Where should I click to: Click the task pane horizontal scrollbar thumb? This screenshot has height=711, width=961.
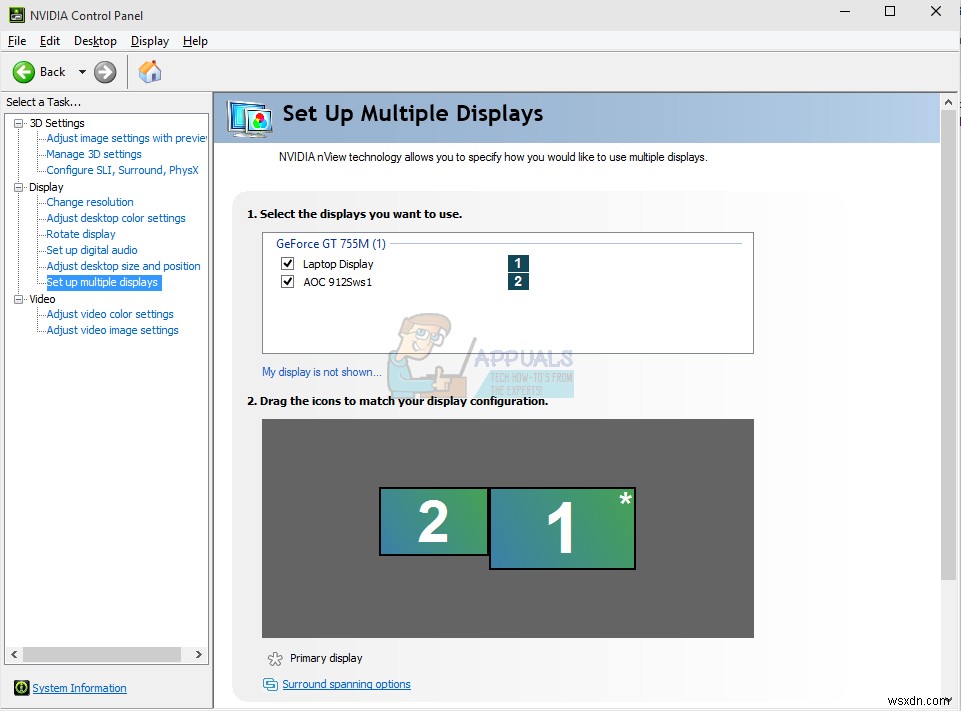coord(102,654)
